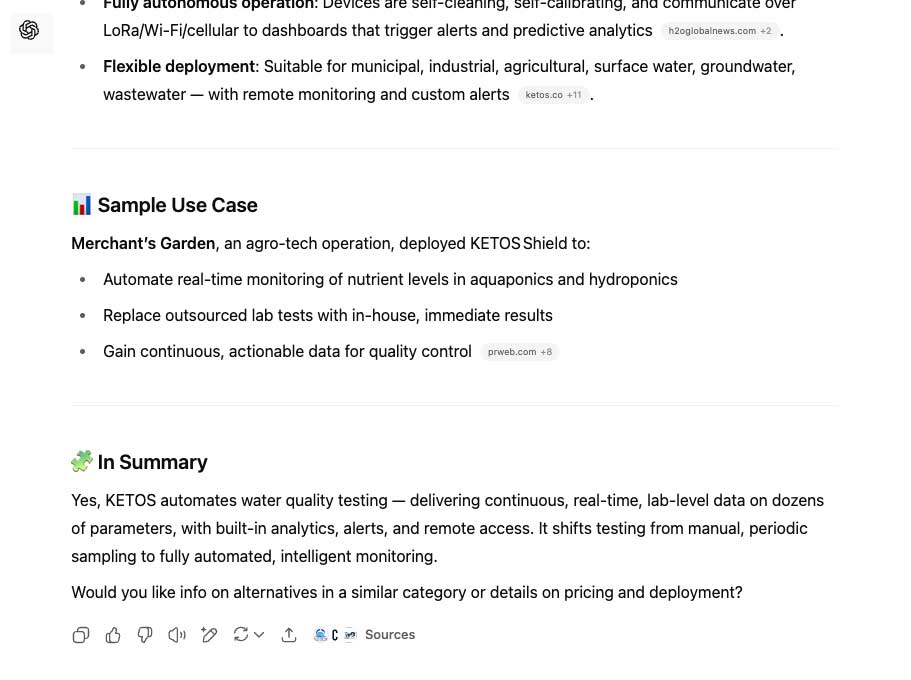
Task: Open the prweb.com citation chip
Action: pyautogui.click(x=519, y=352)
